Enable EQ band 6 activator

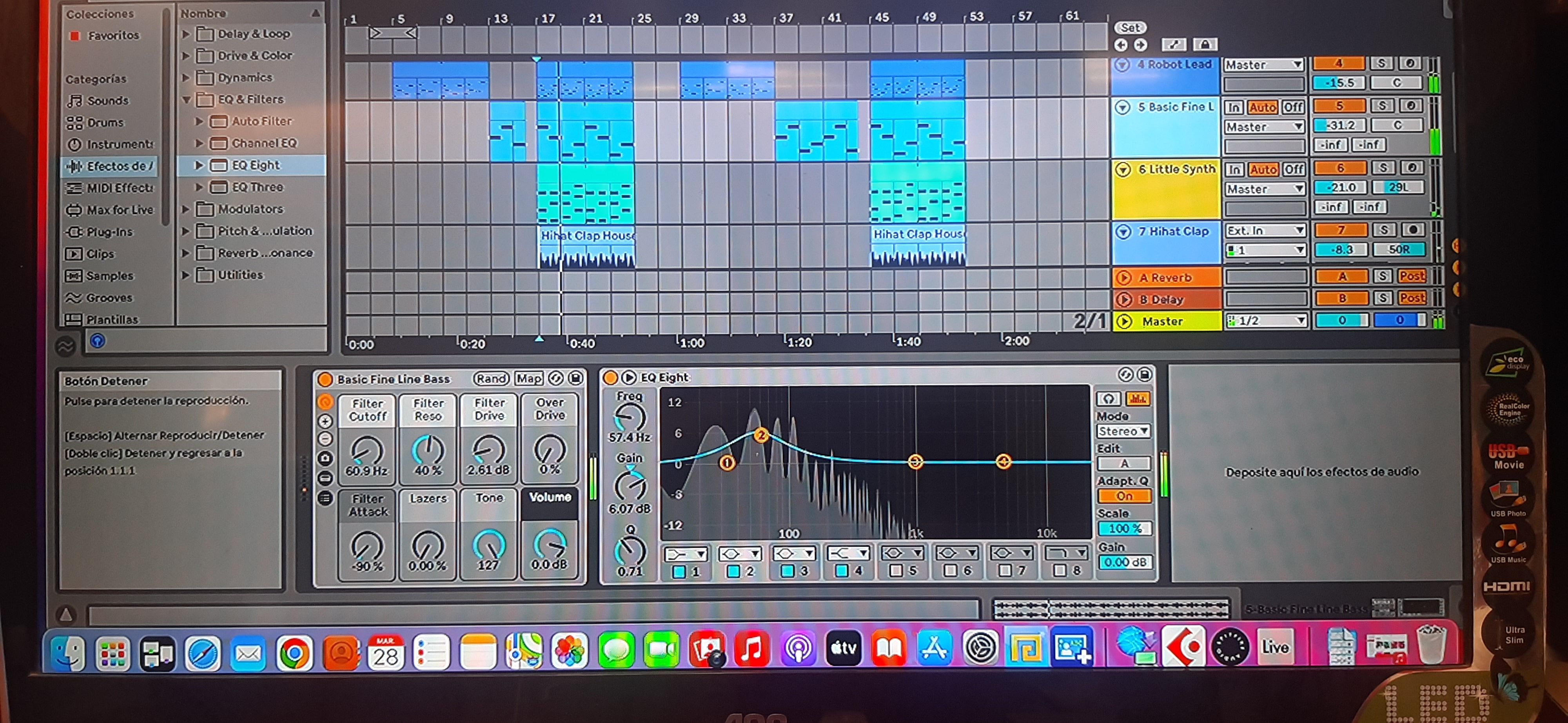pos(949,571)
